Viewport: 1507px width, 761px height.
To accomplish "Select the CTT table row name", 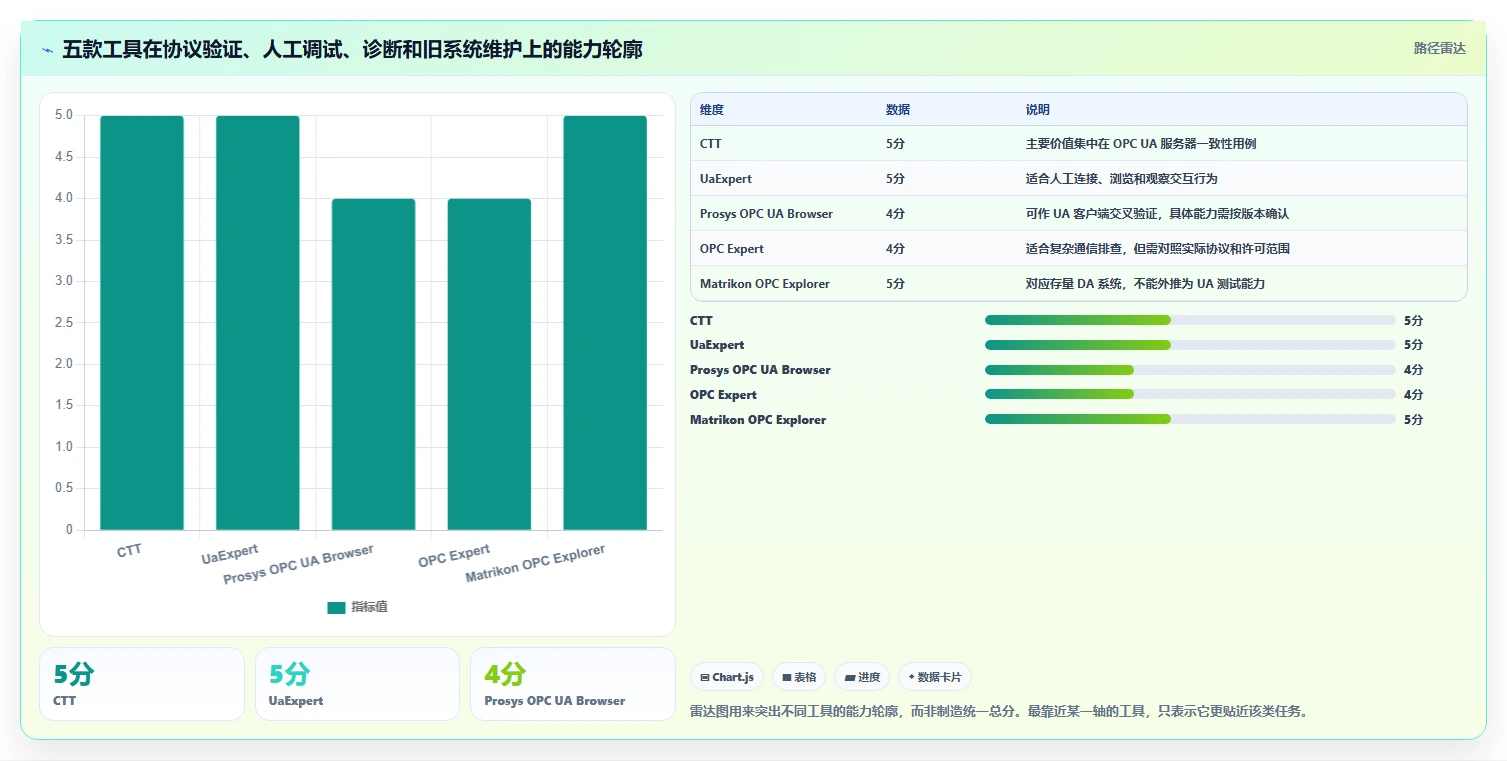I will (711, 144).
